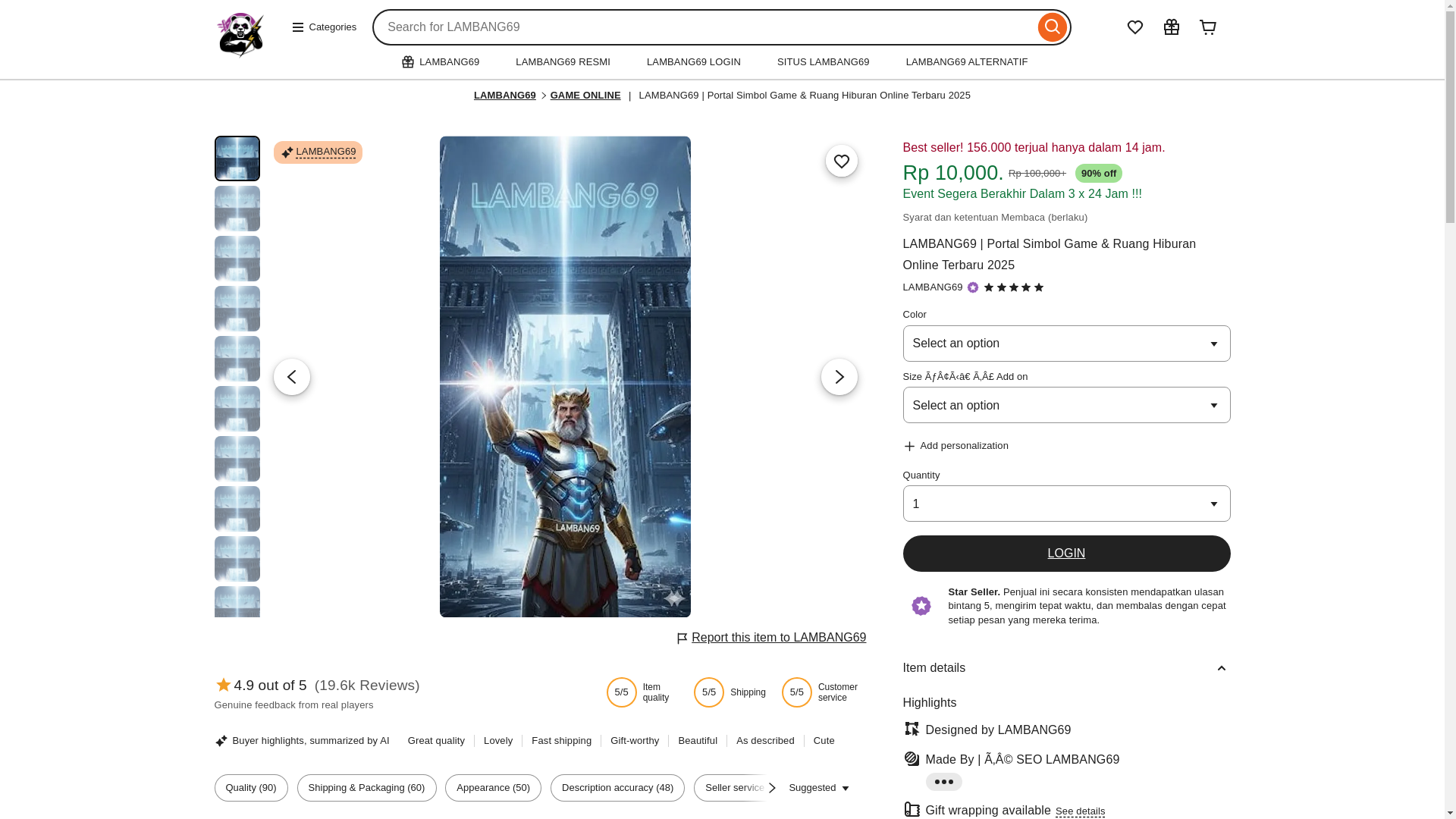Show previous product image arrow

click(x=292, y=377)
